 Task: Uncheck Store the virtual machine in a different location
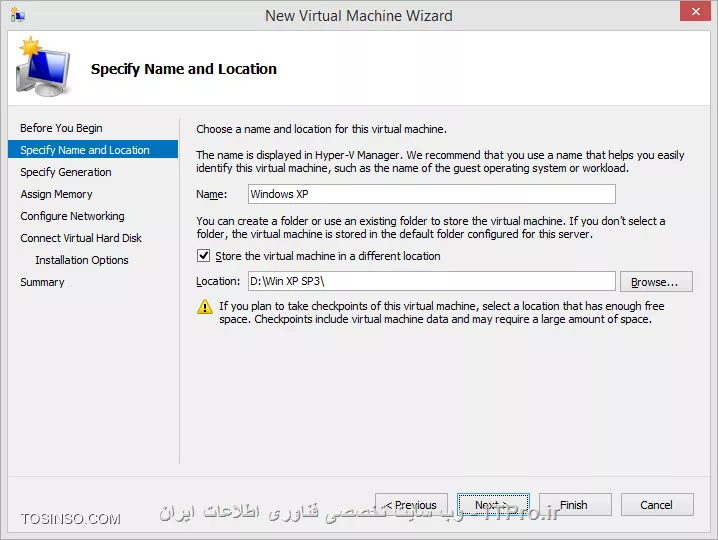point(204,256)
